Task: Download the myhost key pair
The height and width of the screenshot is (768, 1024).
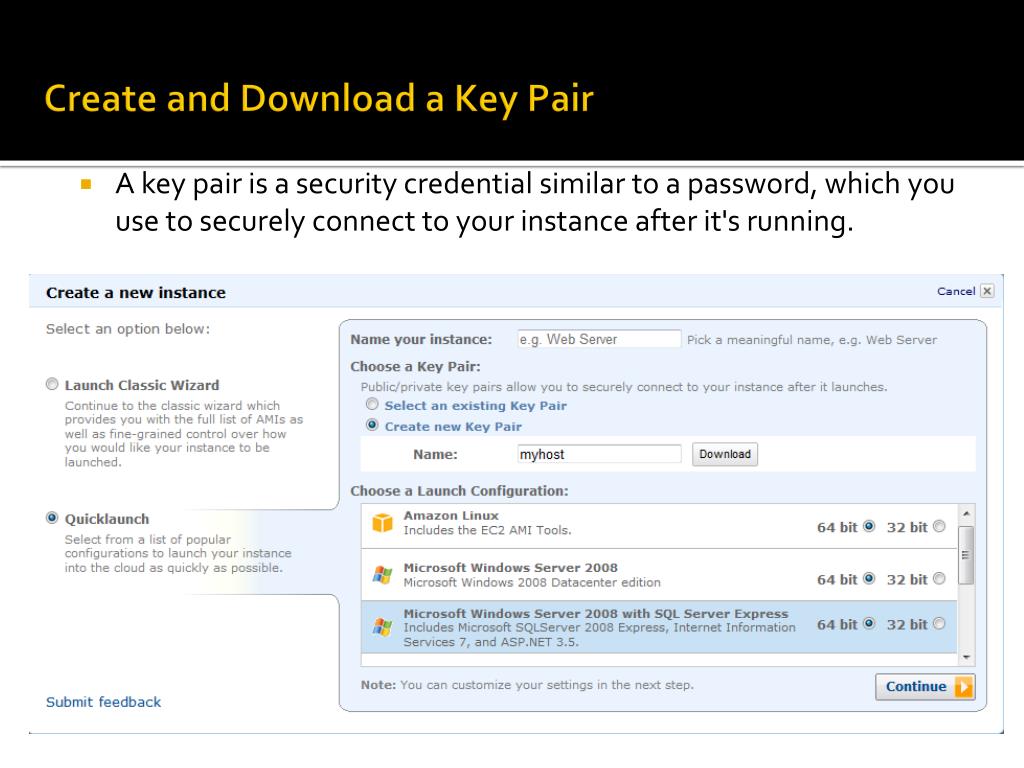Action: pos(725,454)
